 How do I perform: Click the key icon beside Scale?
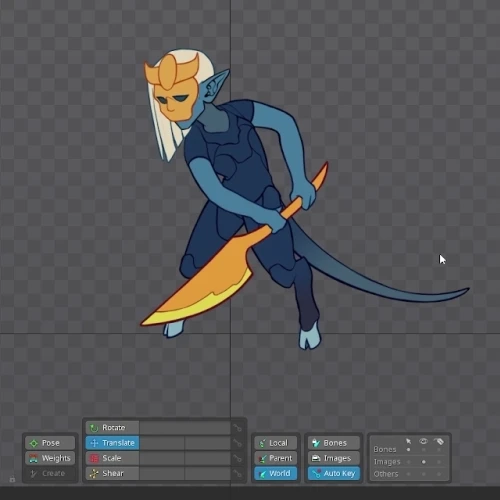point(237,458)
